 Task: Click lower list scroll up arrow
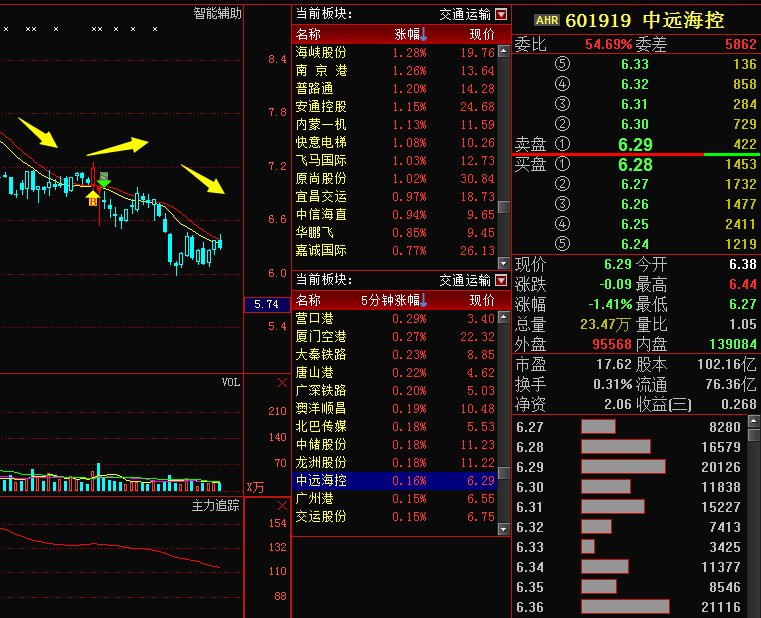[503, 317]
